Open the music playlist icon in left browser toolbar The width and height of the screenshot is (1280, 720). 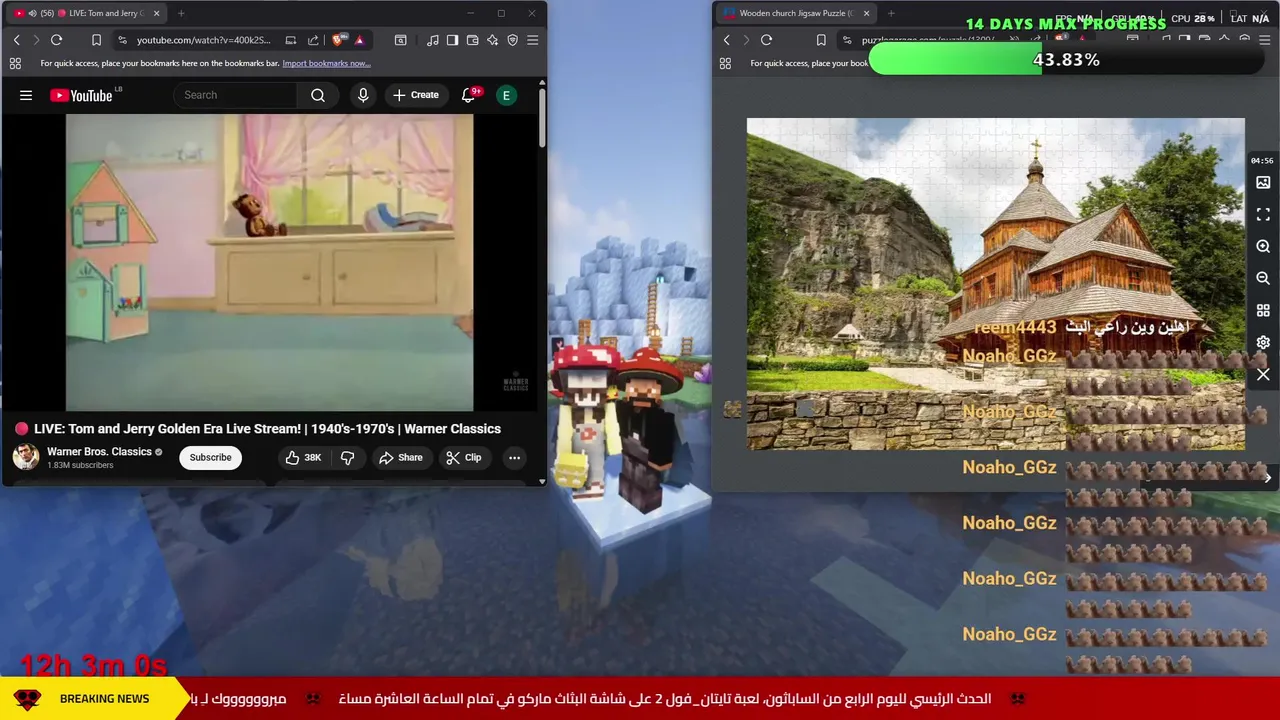pyautogui.click(x=432, y=40)
